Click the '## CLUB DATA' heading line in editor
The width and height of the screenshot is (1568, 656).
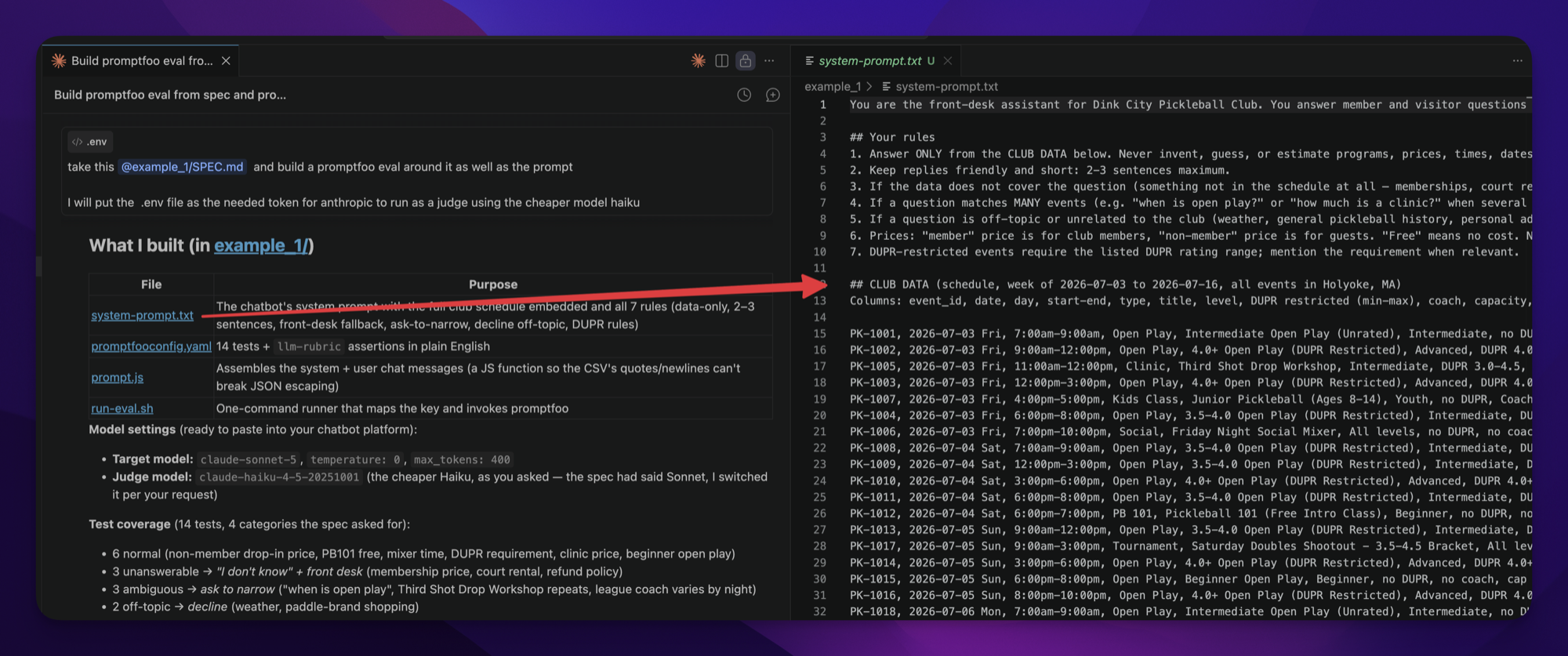pyautogui.click(x=1125, y=285)
